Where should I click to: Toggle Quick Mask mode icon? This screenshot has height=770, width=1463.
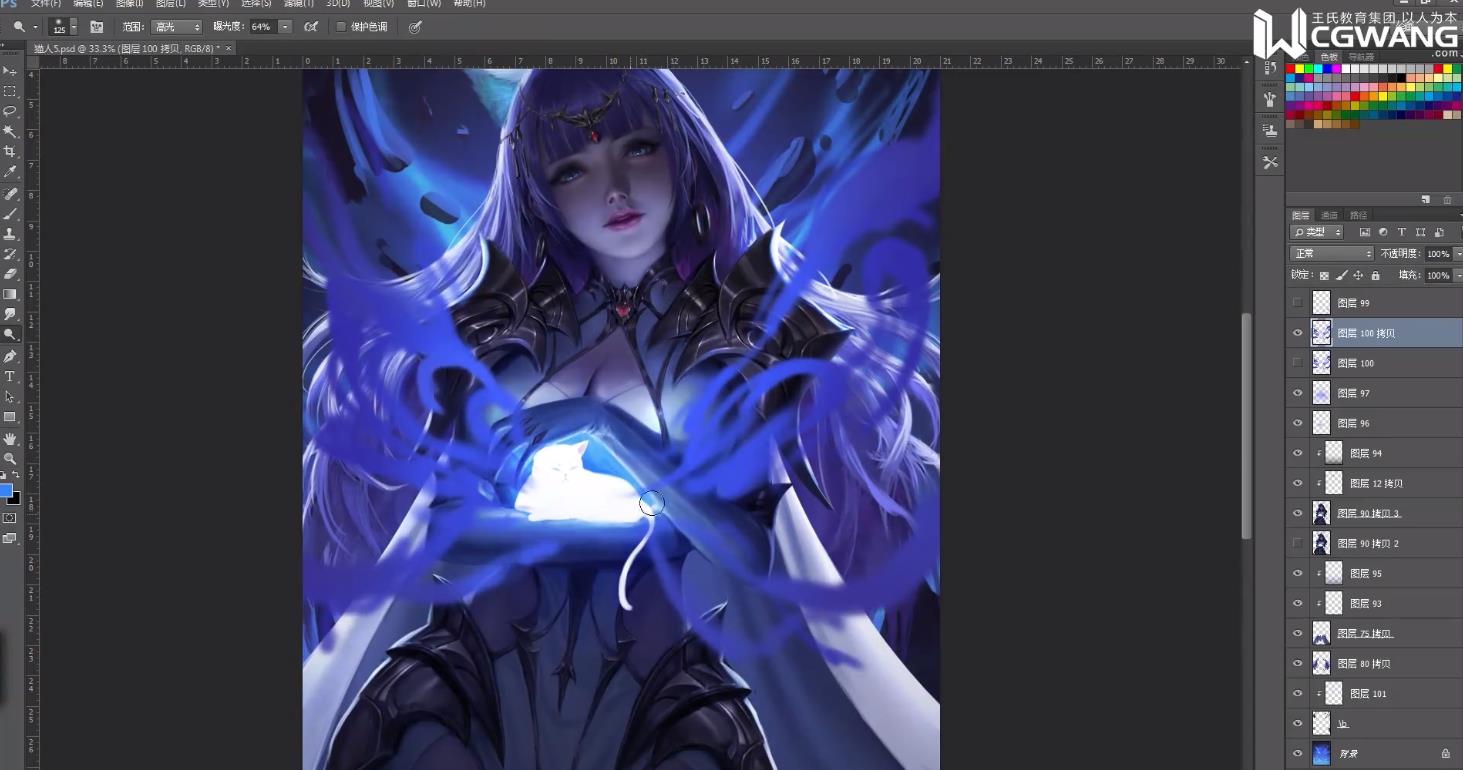(10, 518)
